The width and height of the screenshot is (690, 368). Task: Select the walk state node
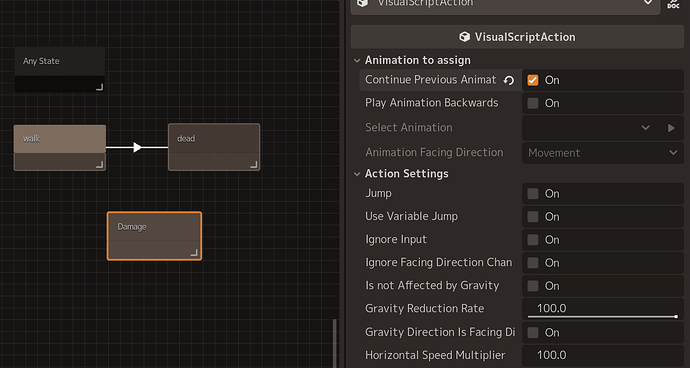pyautogui.click(x=60, y=147)
